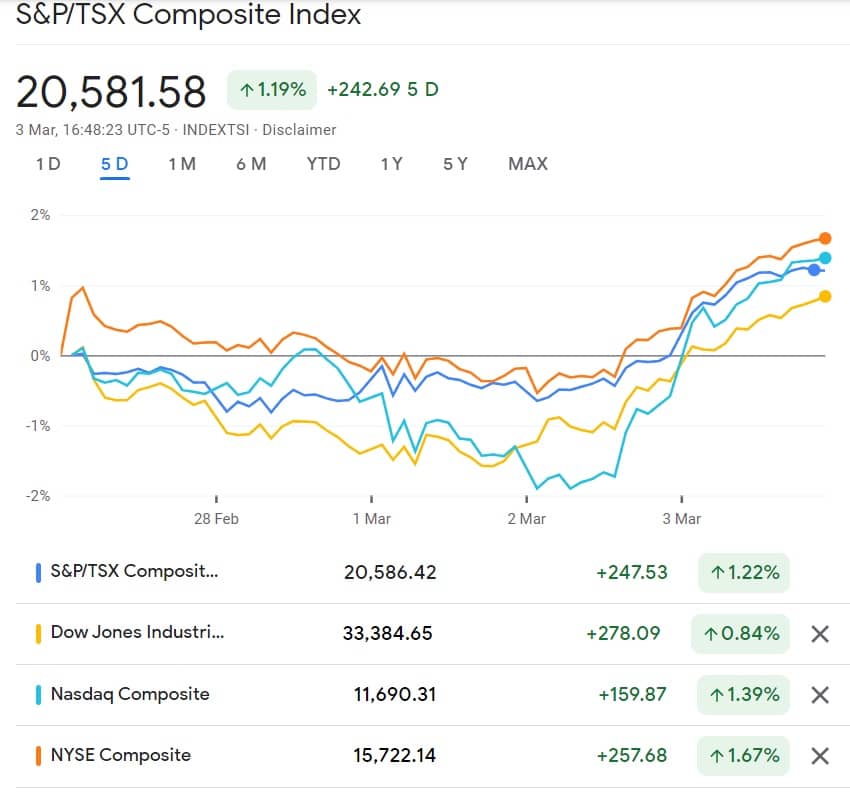Click the 1 Mar date label on chart

point(371,519)
